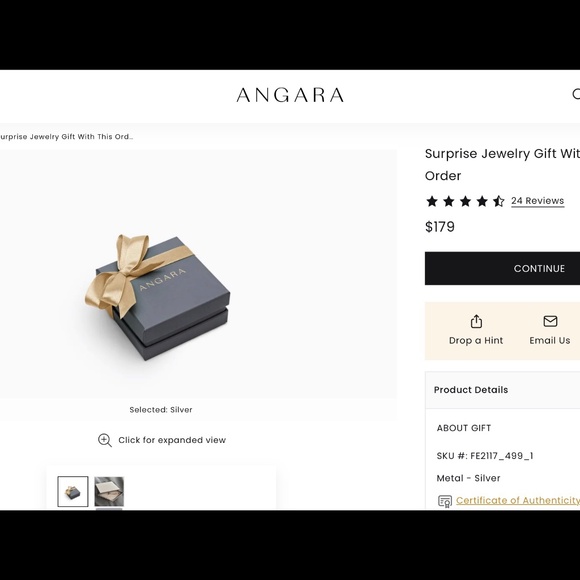Click the share icon above Drop a Hint

click(476, 321)
